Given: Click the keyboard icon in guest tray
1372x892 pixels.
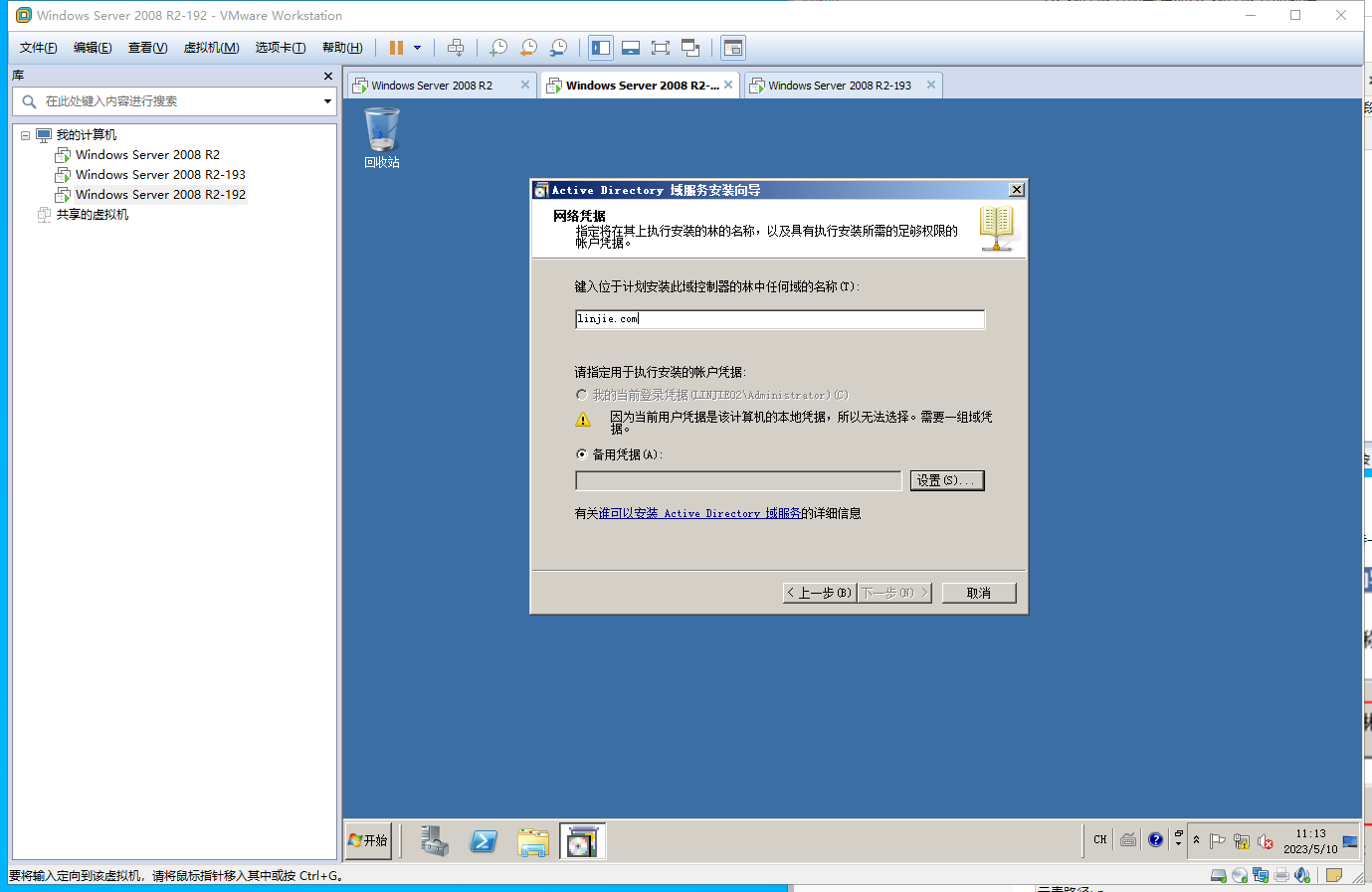Looking at the screenshot, I should pyautogui.click(x=1128, y=840).
